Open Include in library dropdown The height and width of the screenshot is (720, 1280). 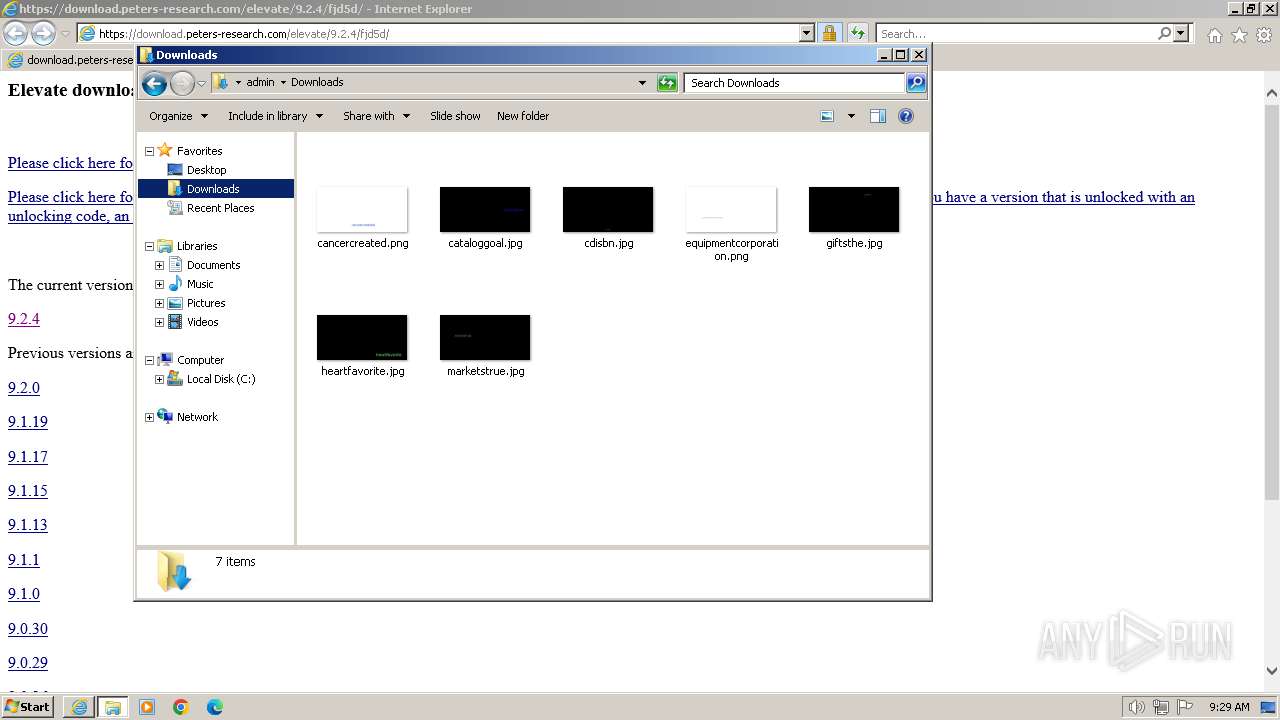[x=275, y=116]
